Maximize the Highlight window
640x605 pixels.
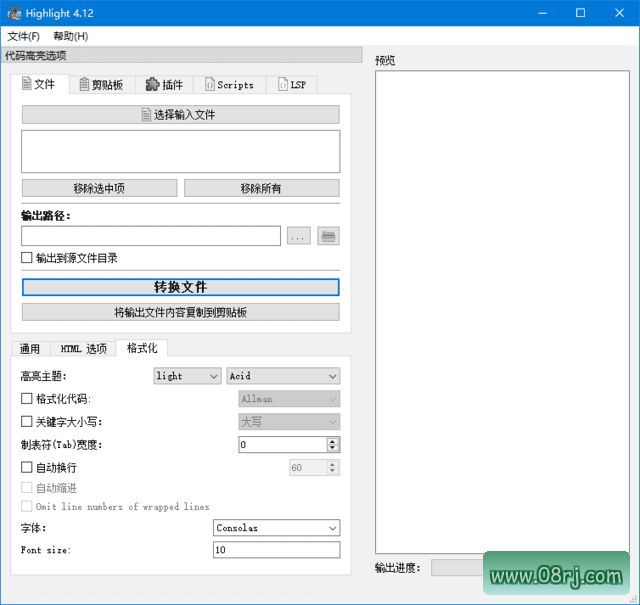tap(580, 13)
